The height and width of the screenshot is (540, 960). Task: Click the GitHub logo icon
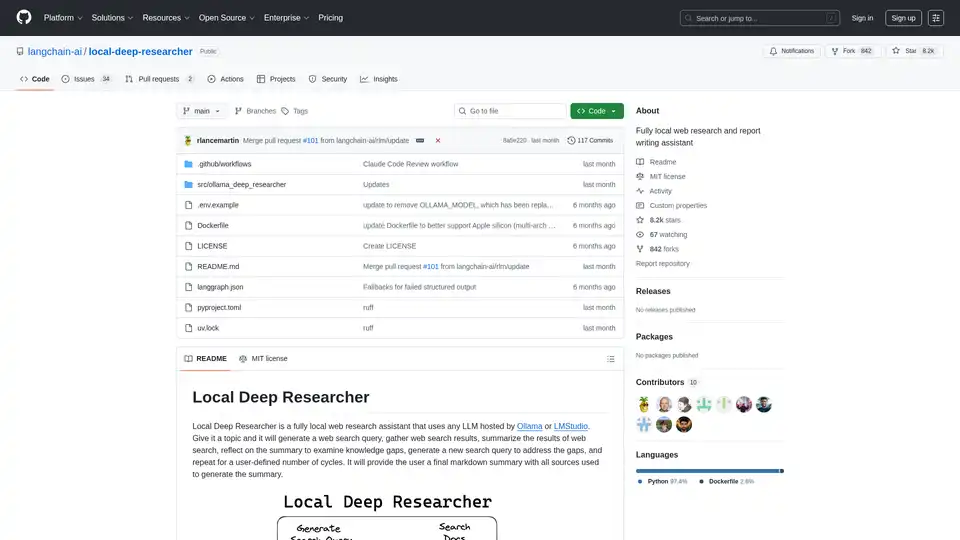24,18
